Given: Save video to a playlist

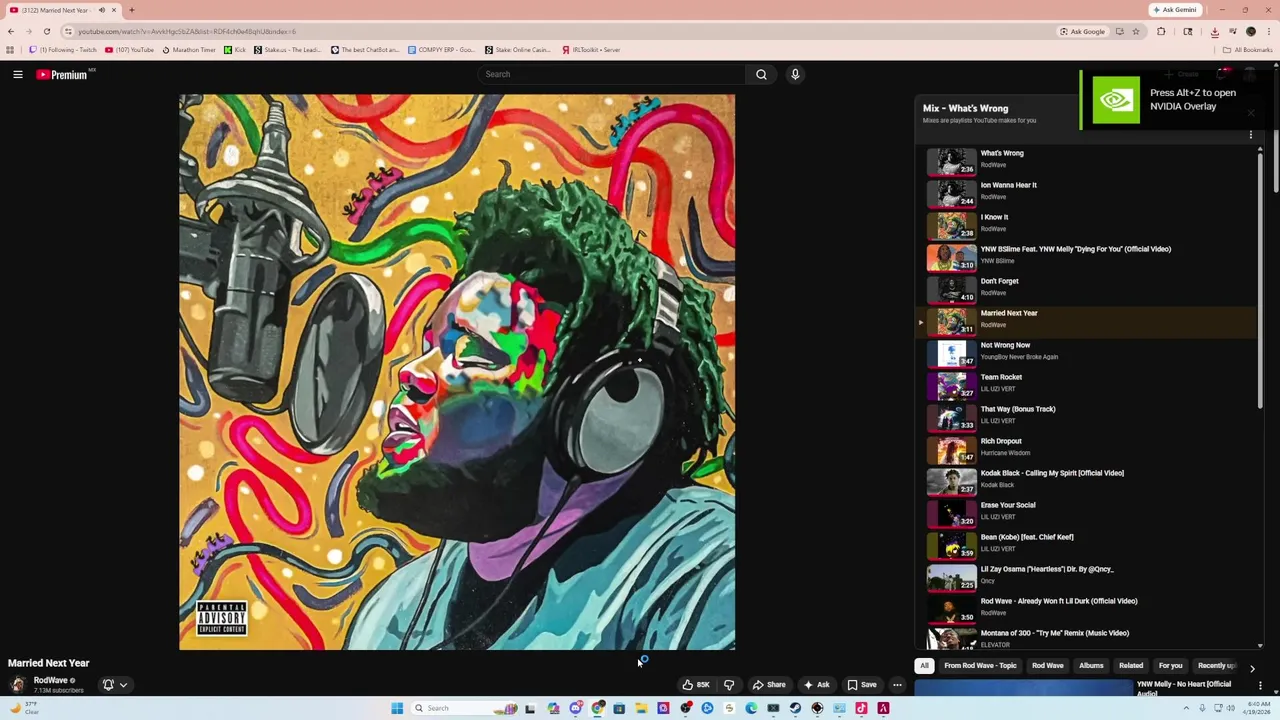Looking at the screenshot, I should (862, 685).
